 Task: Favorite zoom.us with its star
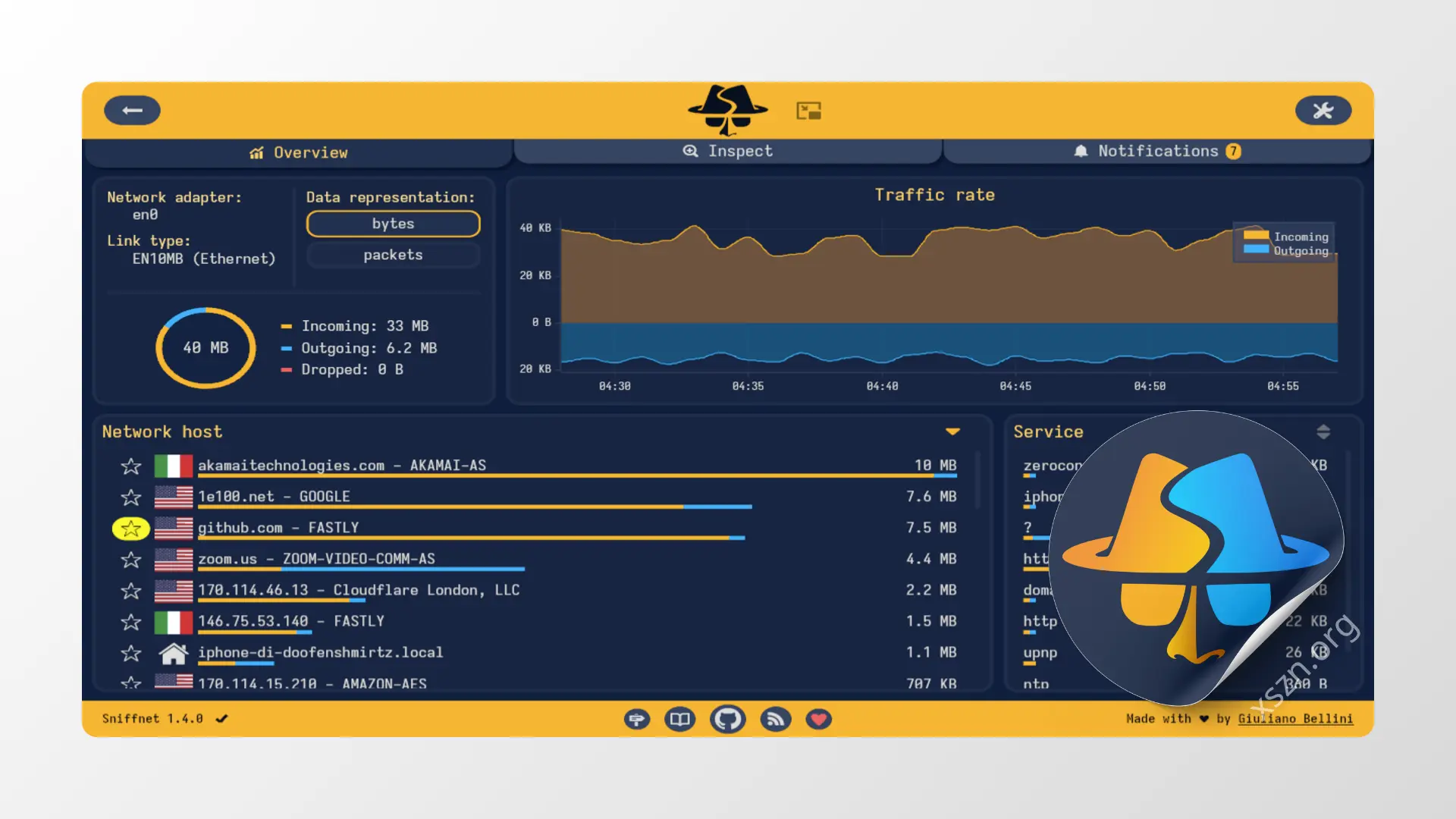(x=131, y=560)
